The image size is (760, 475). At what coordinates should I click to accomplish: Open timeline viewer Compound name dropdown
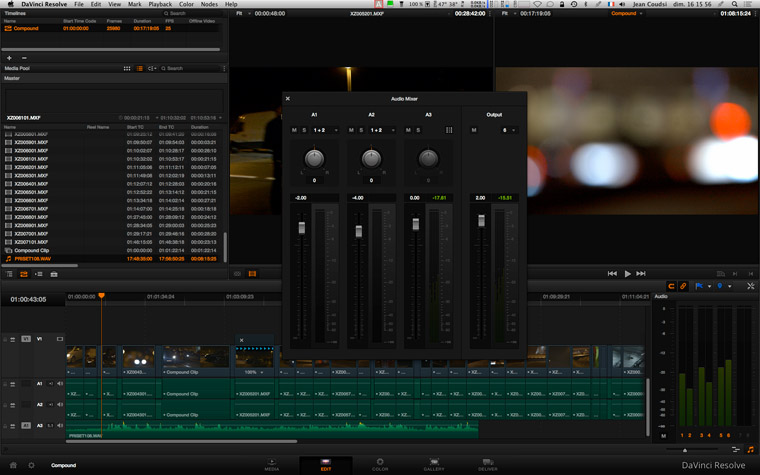pyautogui.click(x=626, y=14)
